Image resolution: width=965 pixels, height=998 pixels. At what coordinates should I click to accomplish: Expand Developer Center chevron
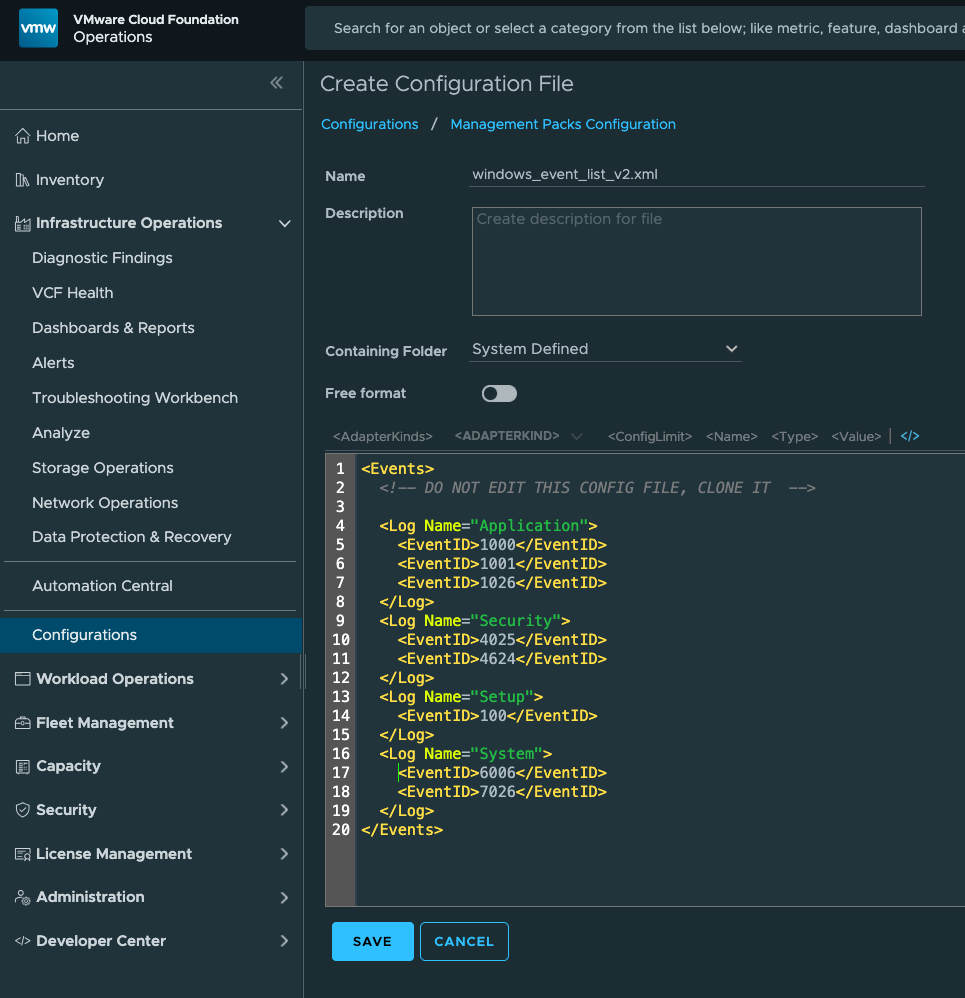tap(284, 941)
